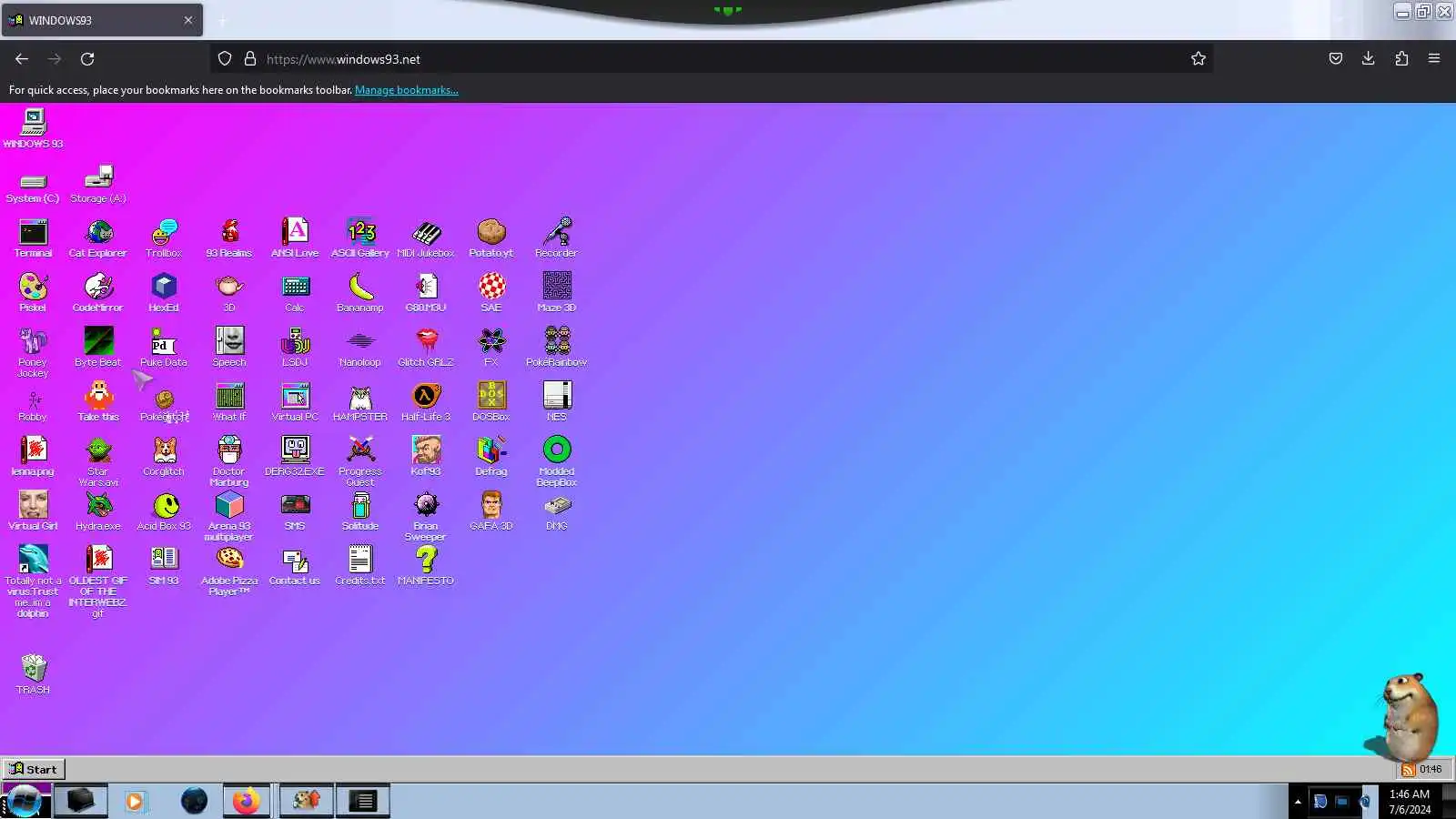Open the DOSBox icon
The width and height of the screenshot is (1456, 819).
coord(491,402)
